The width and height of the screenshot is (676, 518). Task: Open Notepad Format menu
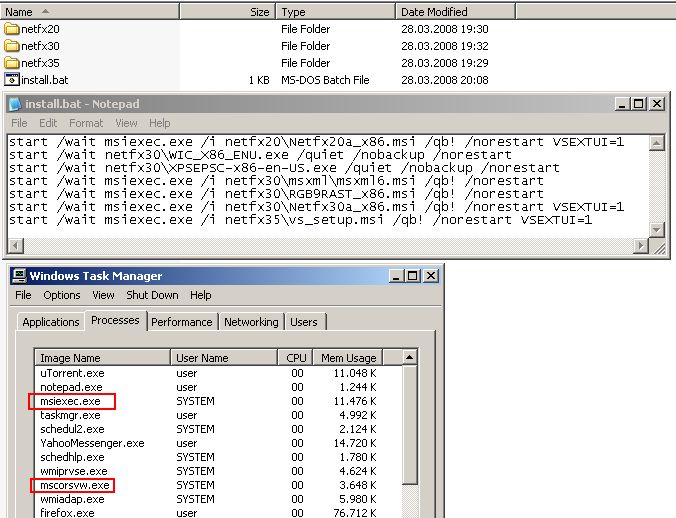(86, 123)
